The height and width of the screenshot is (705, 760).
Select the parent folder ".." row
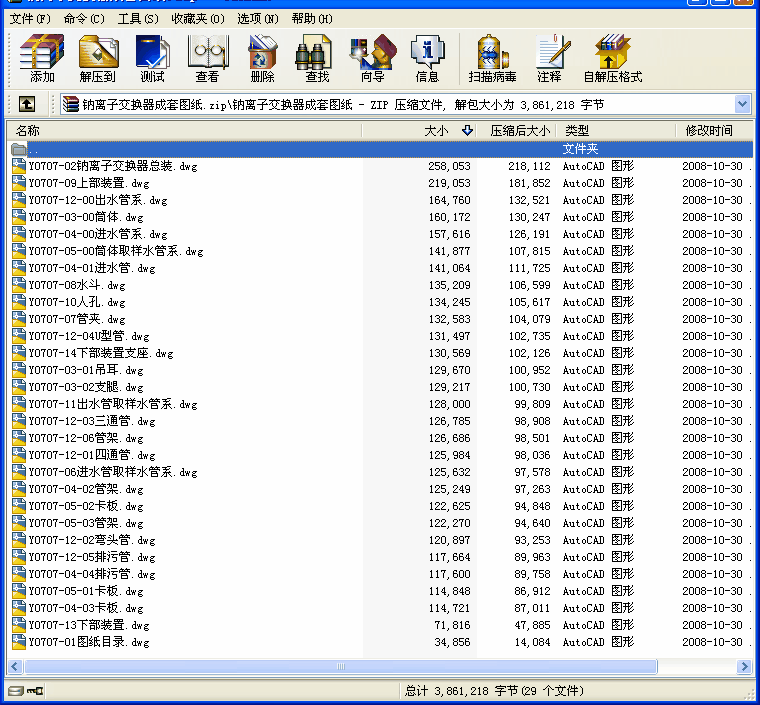(x=34, y=149)
